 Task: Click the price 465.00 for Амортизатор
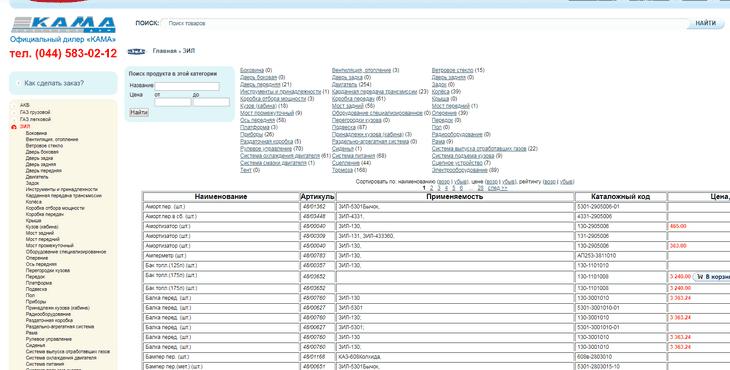(x=678, y=227)
